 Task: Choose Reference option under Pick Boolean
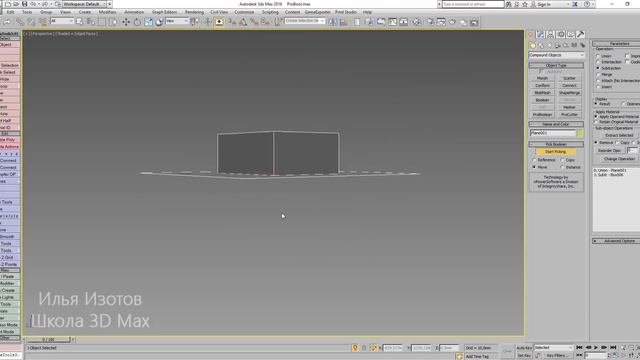(x=534, y=160)
